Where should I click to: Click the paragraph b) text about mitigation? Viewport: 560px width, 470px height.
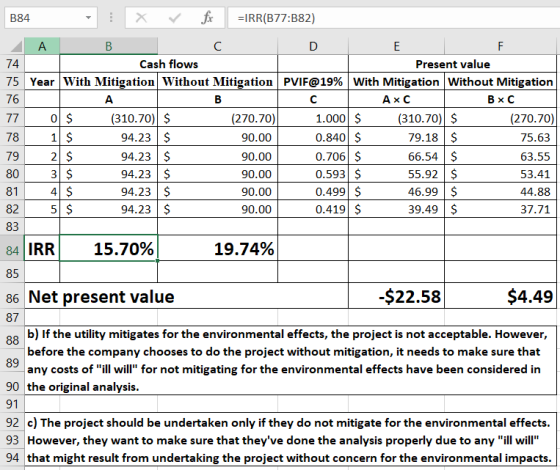click(x=290, y=360)
